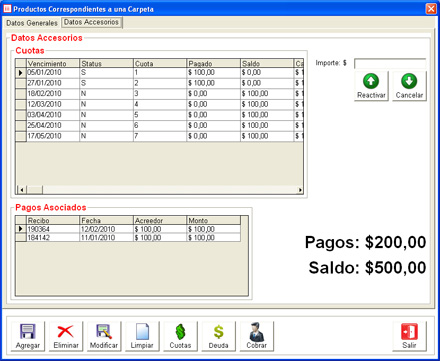Select the 18/02/2010 vencimiento cell
This screenshot has width=440, height=361.
pos(53,94)
